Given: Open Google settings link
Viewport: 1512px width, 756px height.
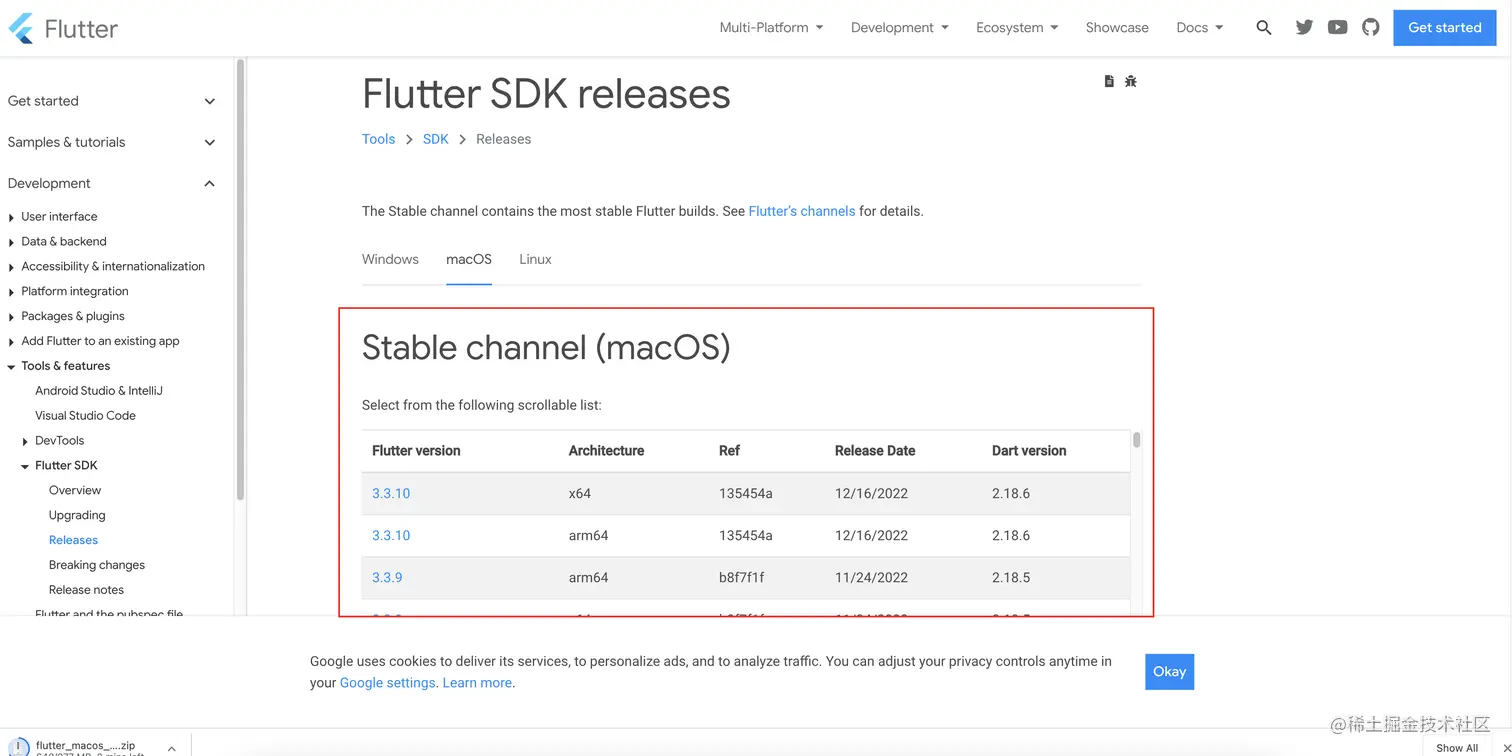Looking at the screenshot, I should 388,683.
